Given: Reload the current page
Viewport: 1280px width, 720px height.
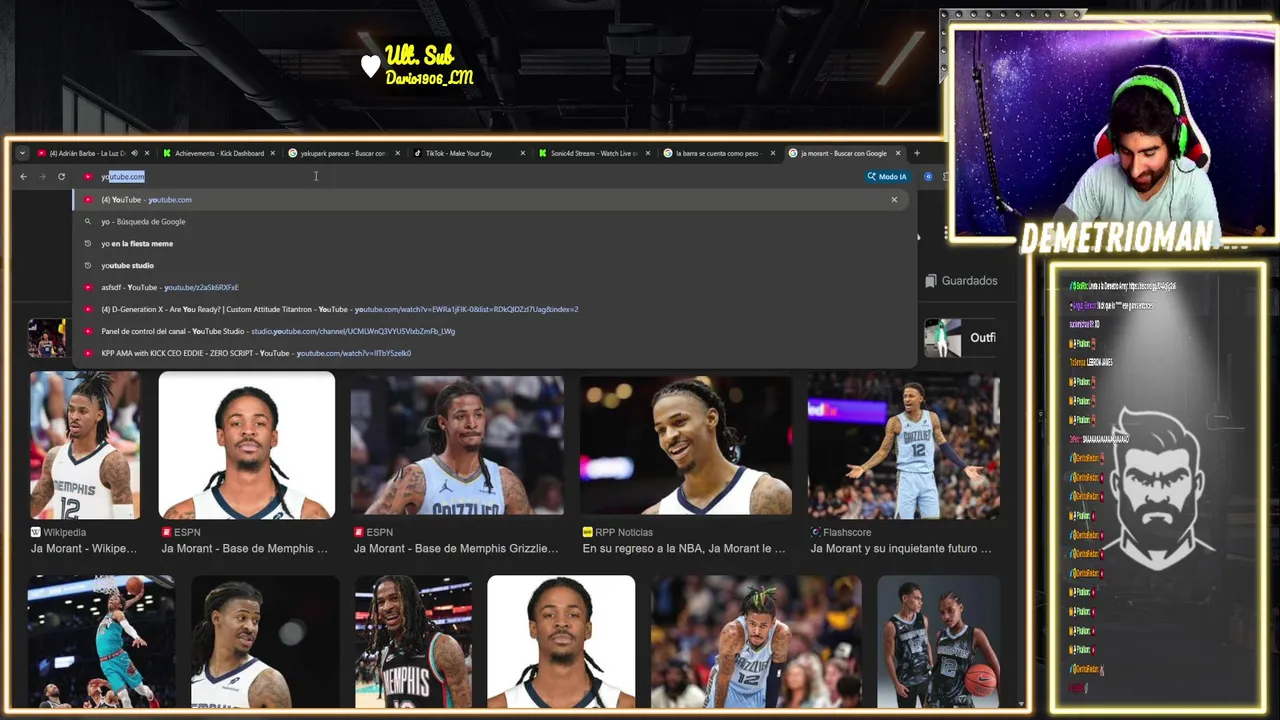Looking at the screenshot, I should (61, 177).
